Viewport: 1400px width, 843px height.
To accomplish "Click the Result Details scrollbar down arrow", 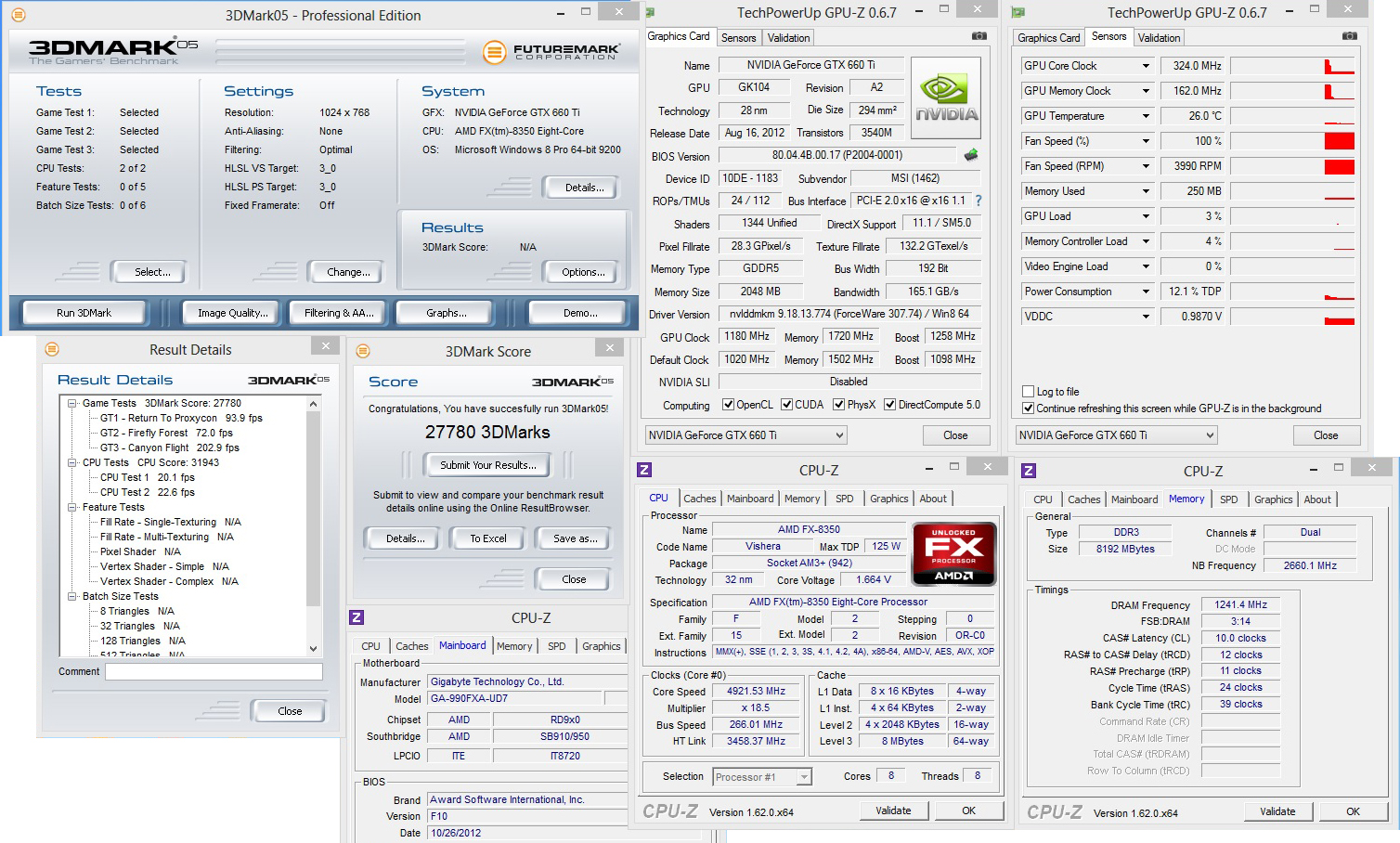I will point(313,649).
